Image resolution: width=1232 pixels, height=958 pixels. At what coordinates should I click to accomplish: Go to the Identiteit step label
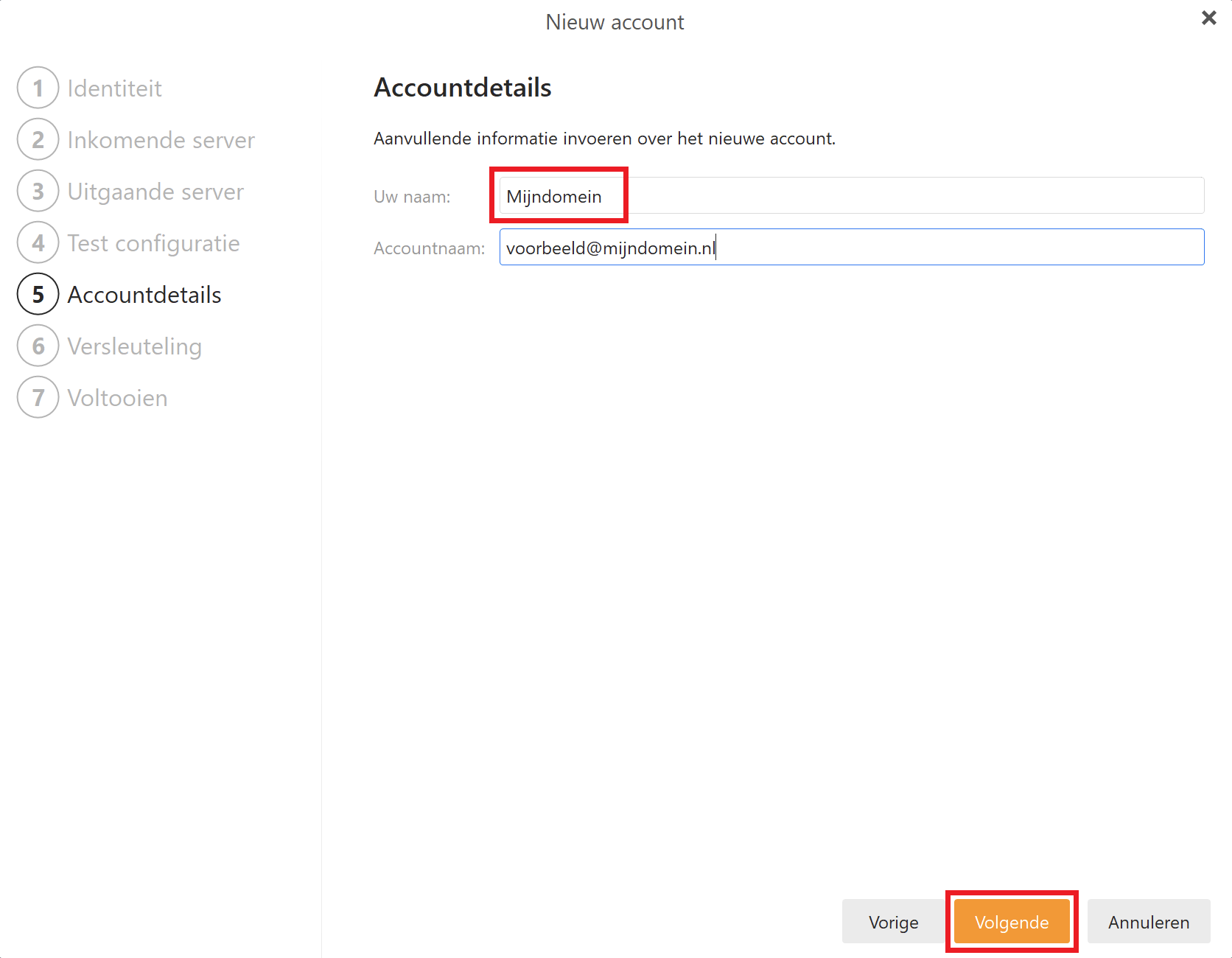click(x=114, y=88)
